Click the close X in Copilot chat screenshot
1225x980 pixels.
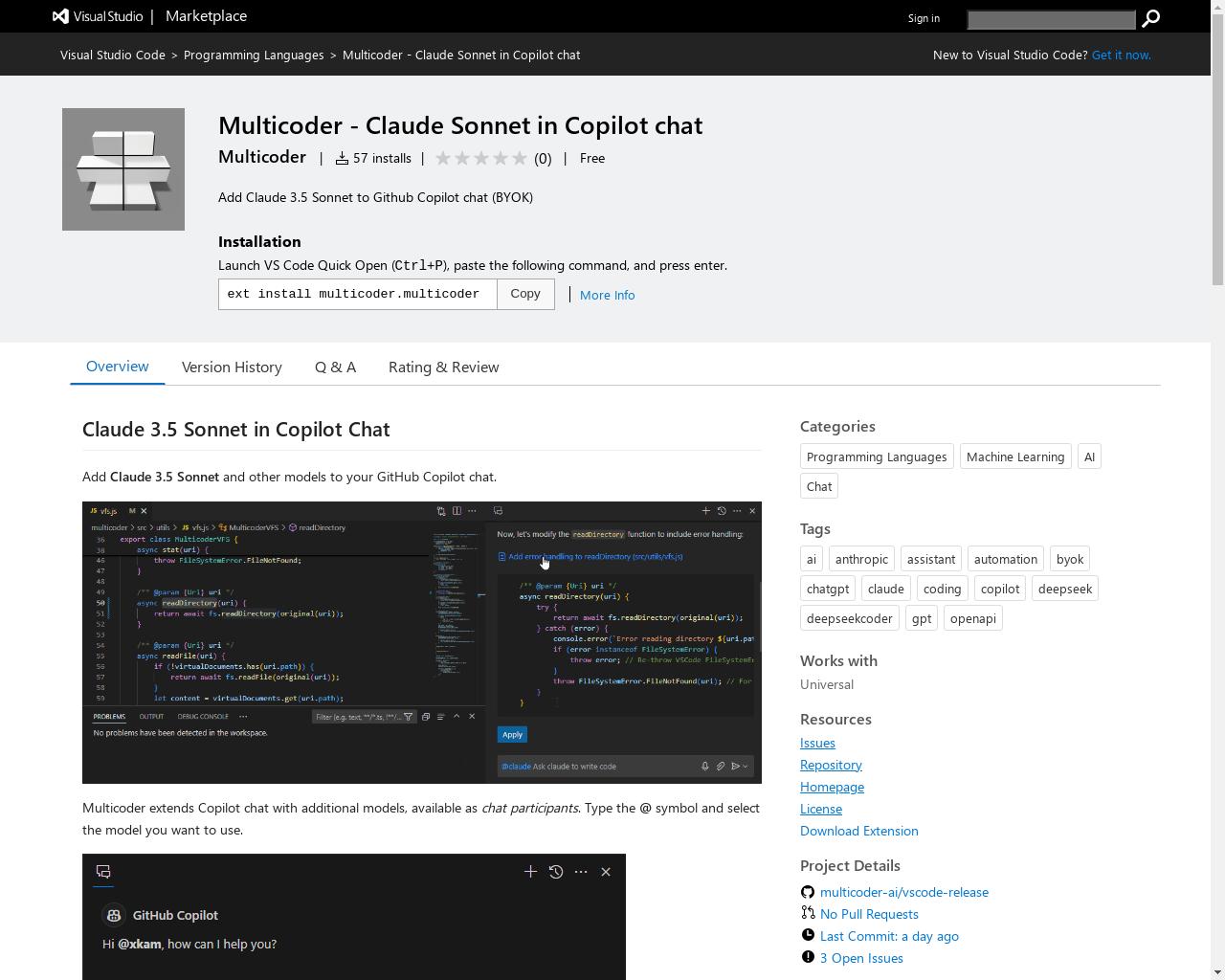point(606,872)
